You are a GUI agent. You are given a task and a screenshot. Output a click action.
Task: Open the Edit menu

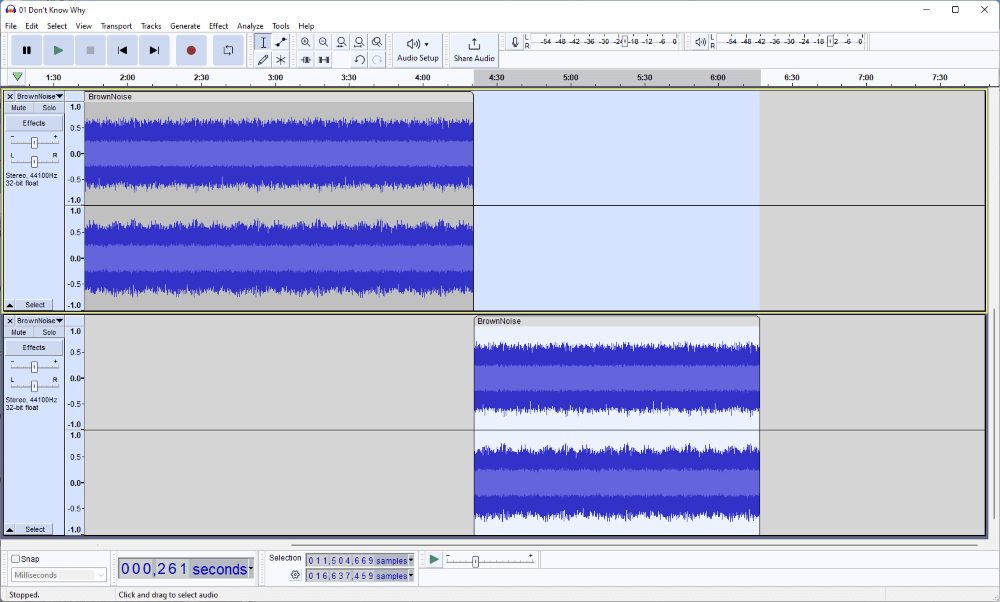coord(31,26)
